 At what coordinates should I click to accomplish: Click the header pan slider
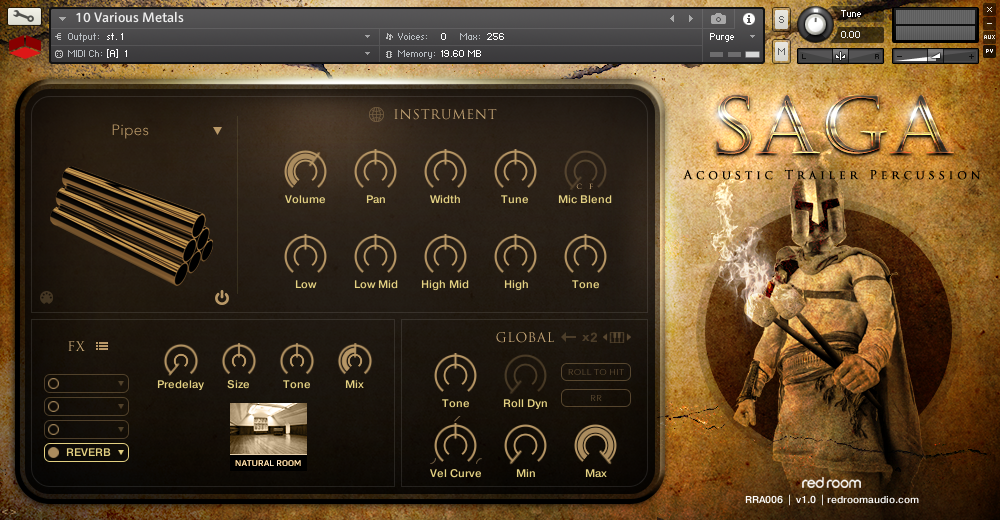click(840, 56)
